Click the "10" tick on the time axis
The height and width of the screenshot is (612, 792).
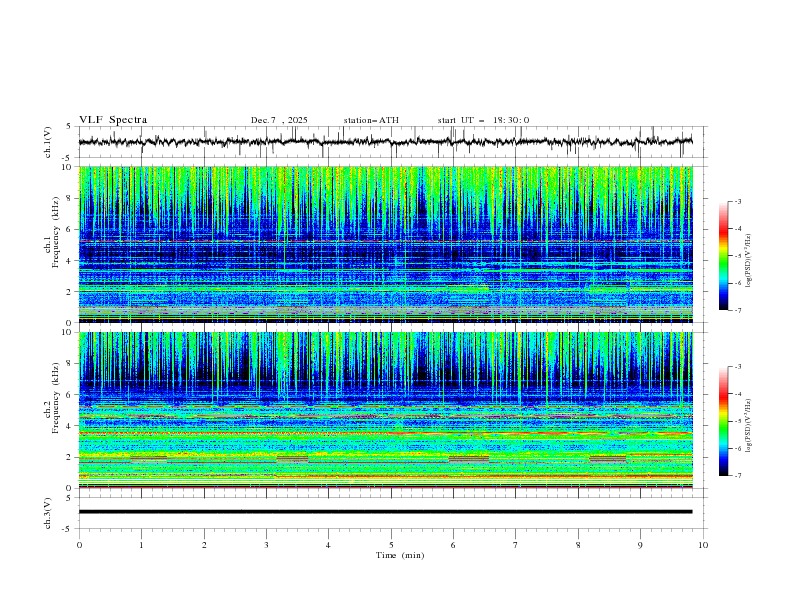[x=703, y=545]
